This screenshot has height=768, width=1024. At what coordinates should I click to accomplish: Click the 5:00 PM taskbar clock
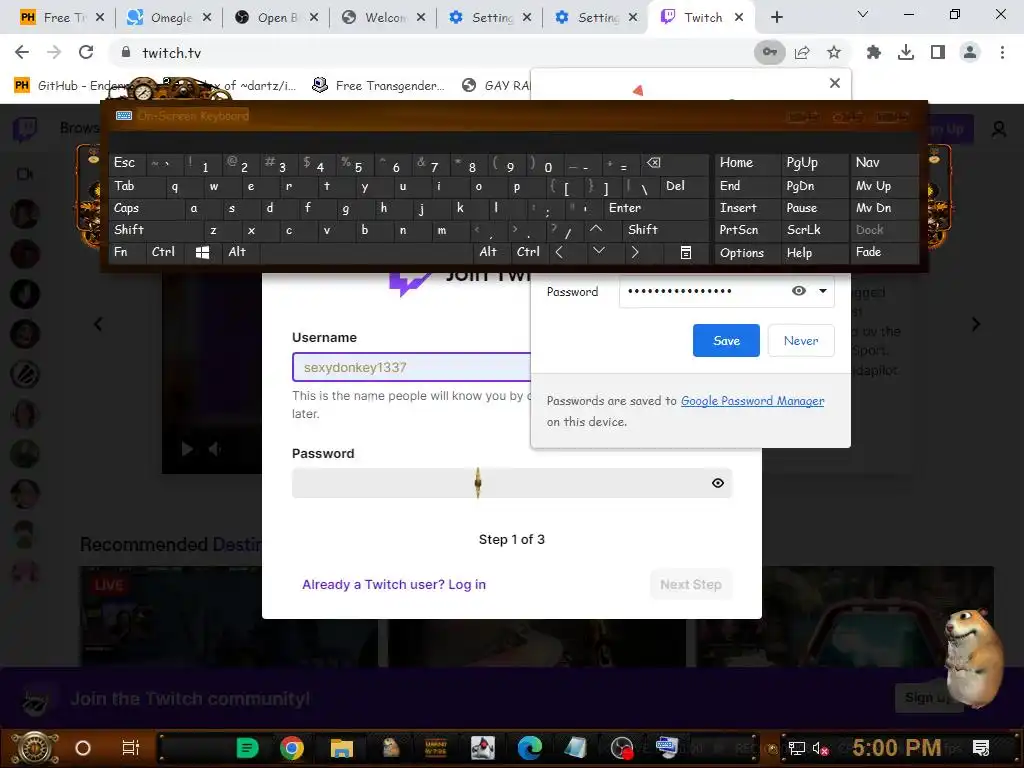(x=896, y=748)
